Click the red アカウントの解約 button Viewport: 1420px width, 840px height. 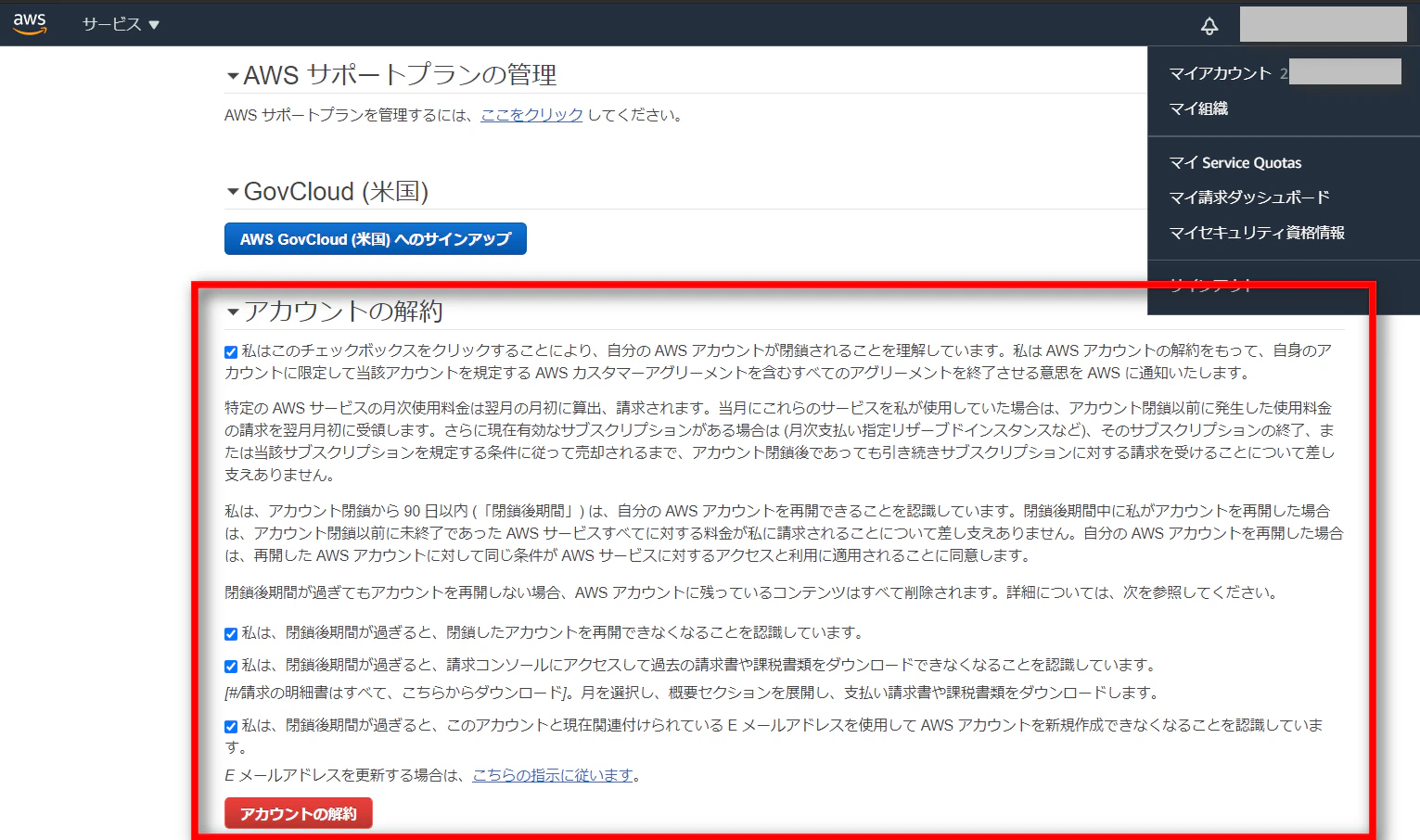298,813
